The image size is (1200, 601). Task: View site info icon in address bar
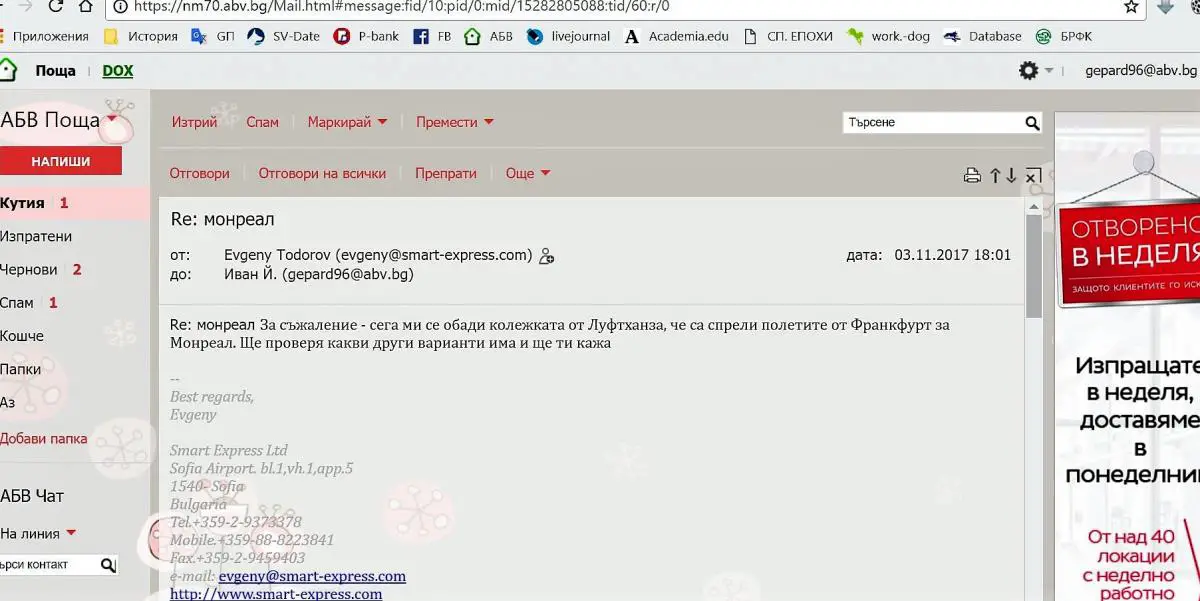pos(120,6)
